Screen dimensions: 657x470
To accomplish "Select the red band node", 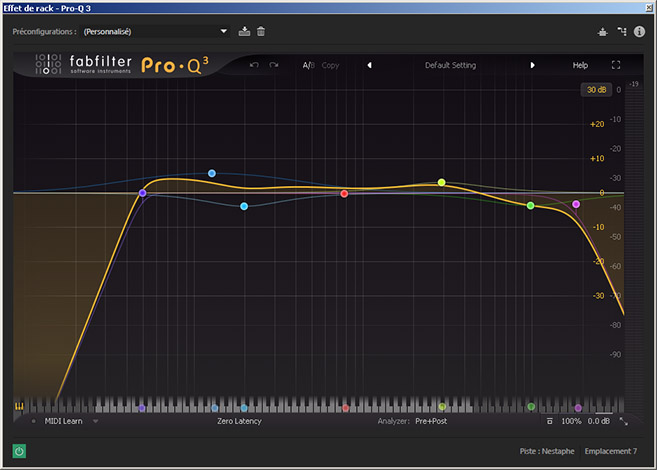I will click(x=344, y=194).
